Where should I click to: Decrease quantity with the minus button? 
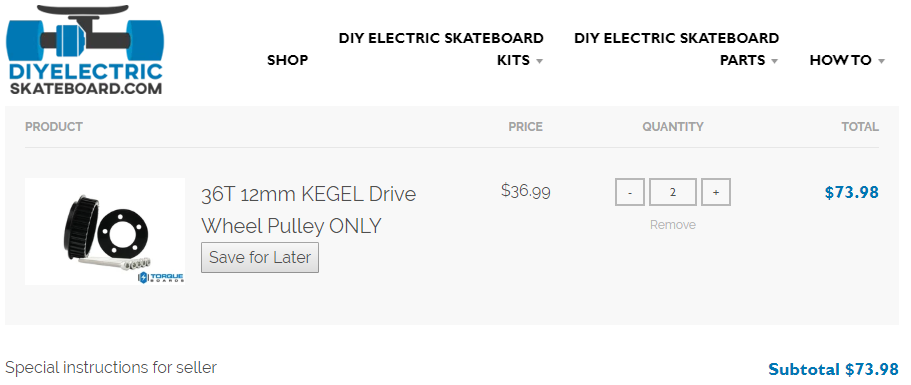(630, 192)
